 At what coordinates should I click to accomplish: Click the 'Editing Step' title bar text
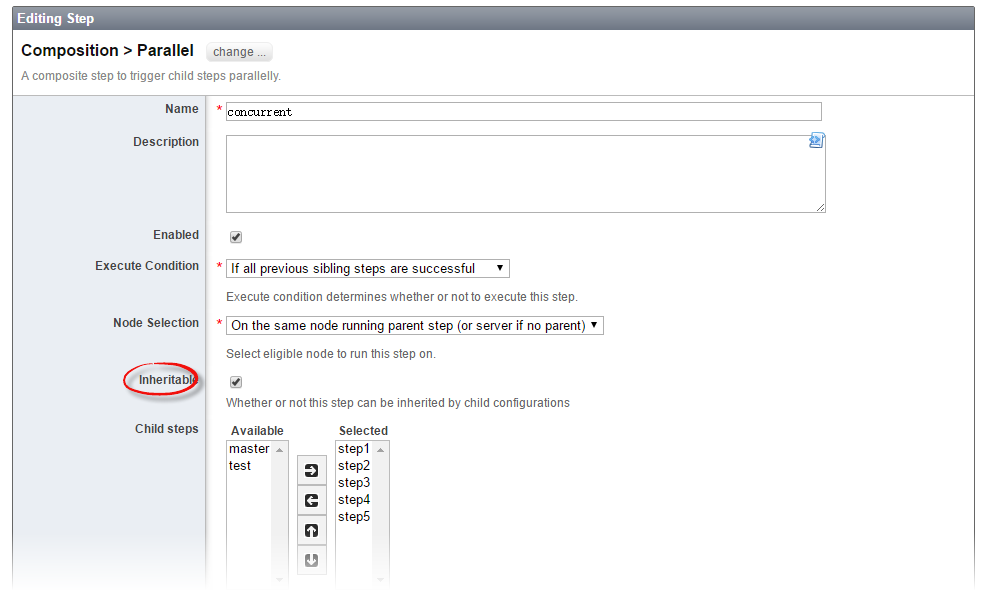[x=56, y=18]
